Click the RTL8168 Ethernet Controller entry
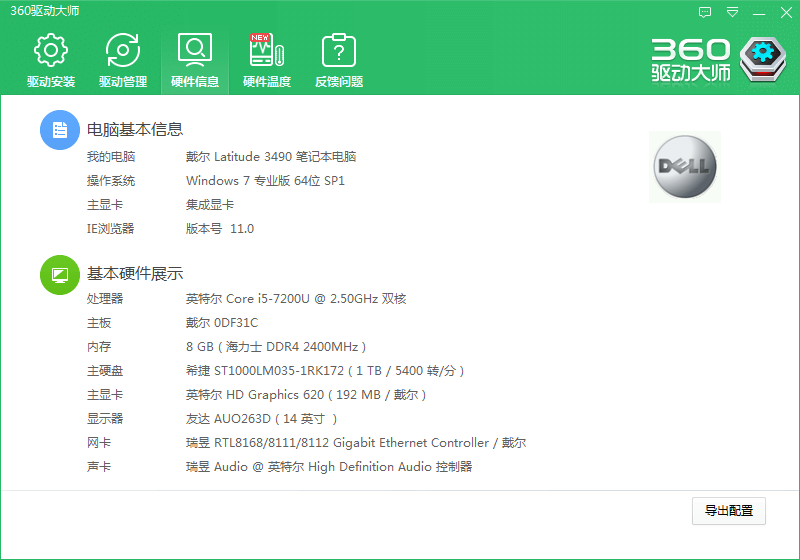 [356, 443]
